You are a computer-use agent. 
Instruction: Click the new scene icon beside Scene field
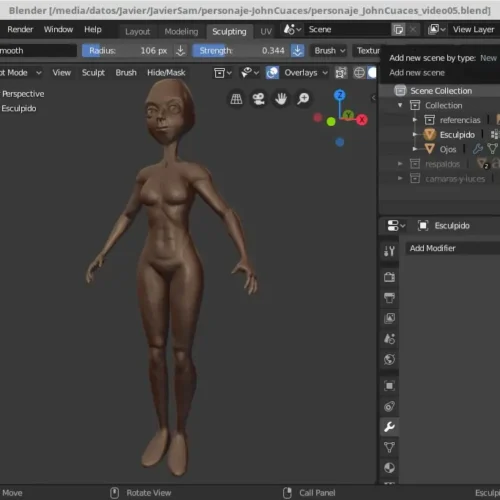tap(399, 30)
